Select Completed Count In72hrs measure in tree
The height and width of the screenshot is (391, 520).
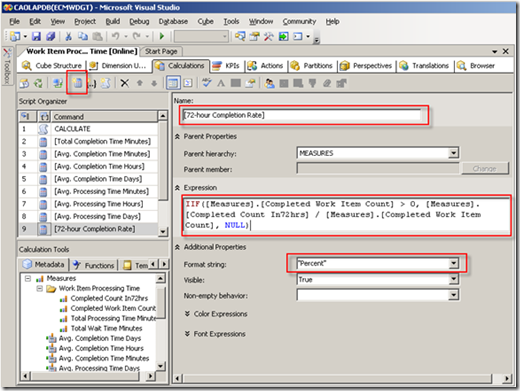(109, 298)
